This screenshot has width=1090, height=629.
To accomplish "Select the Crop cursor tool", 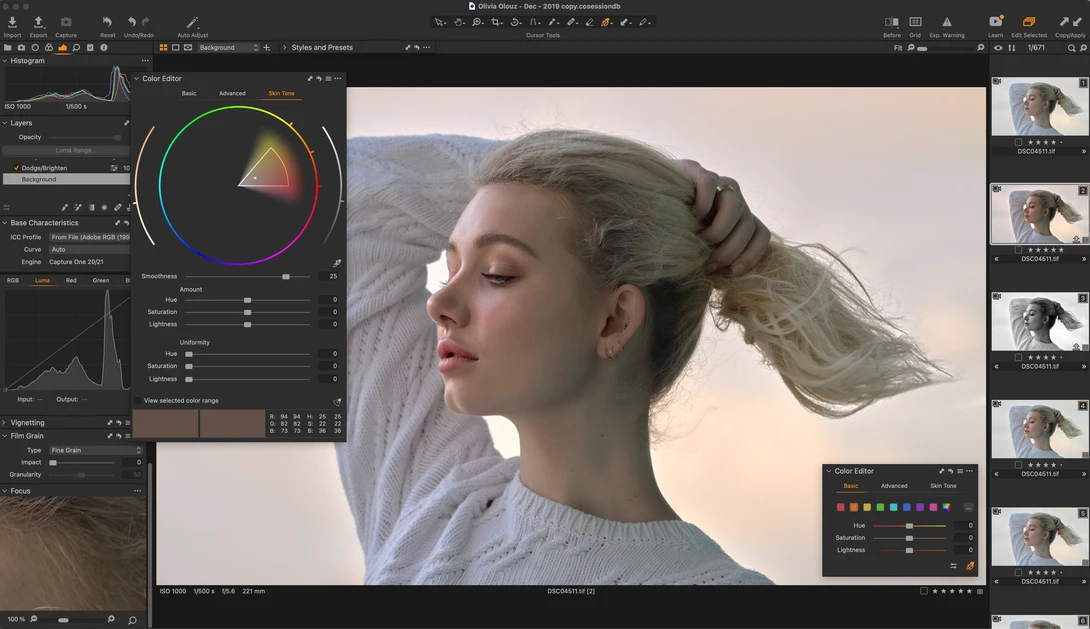I will (x=496, y=22).
